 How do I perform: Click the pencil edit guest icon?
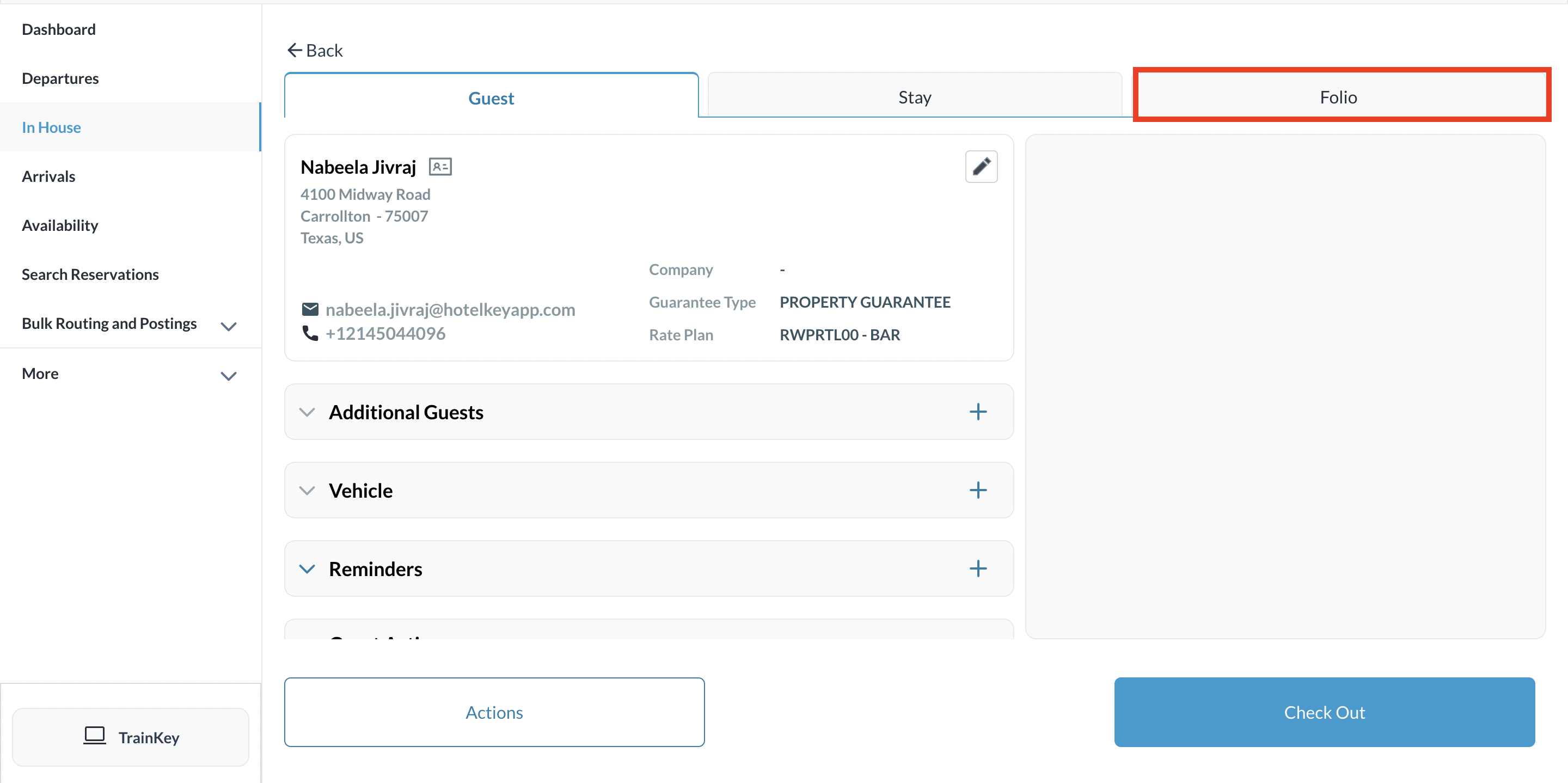(x=981, y=166)
